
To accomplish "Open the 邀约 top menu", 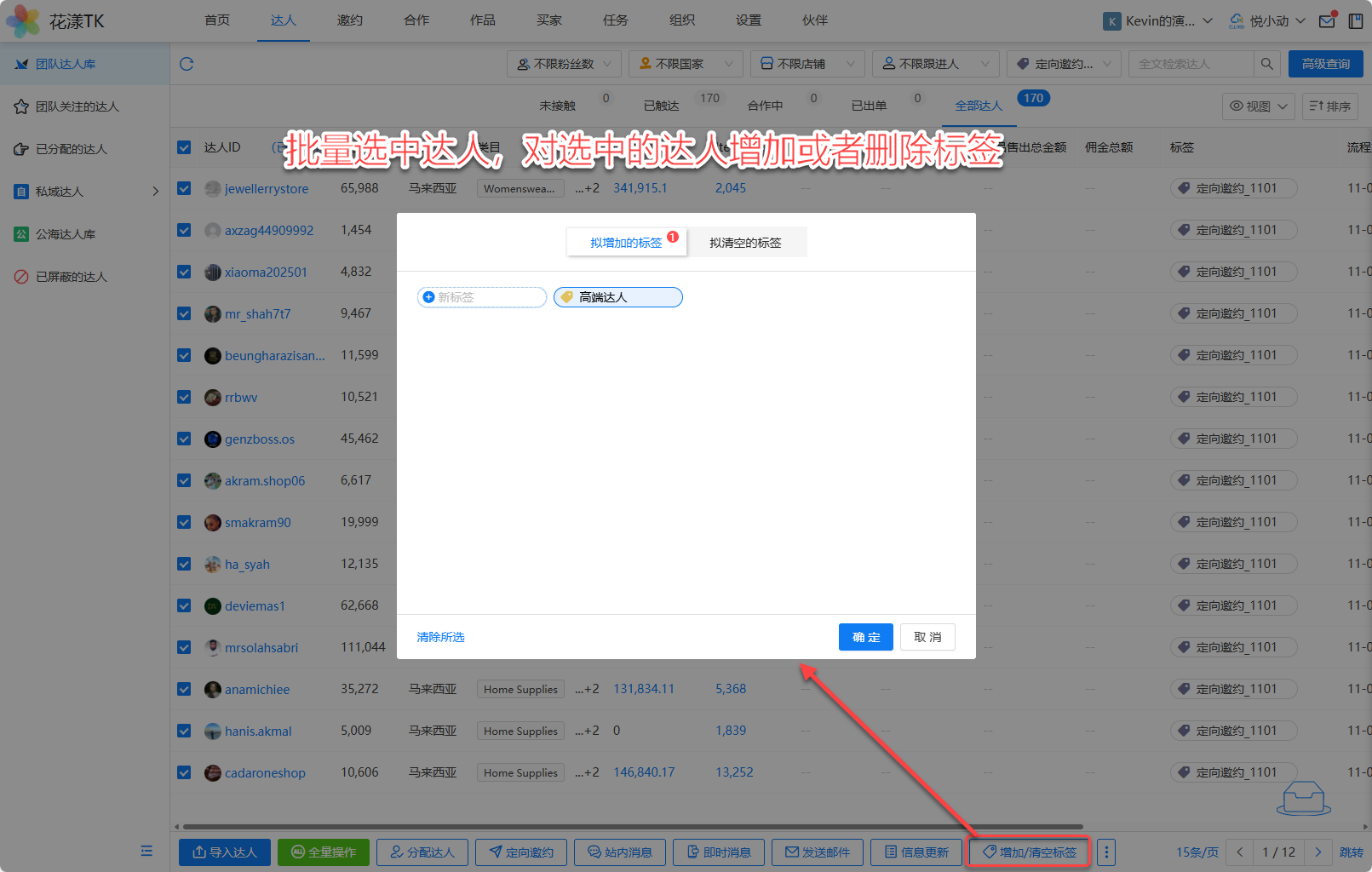I will tap(349, 20).
